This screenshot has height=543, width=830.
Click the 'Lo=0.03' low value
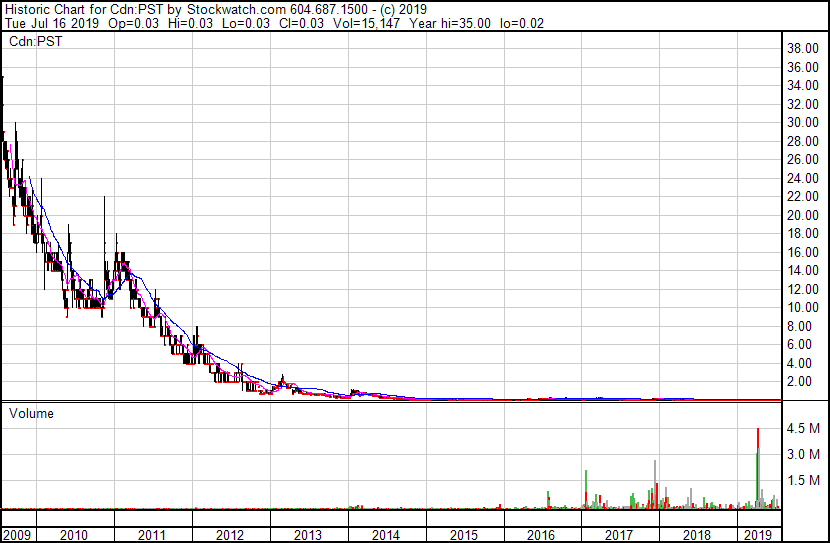[245, 23]
